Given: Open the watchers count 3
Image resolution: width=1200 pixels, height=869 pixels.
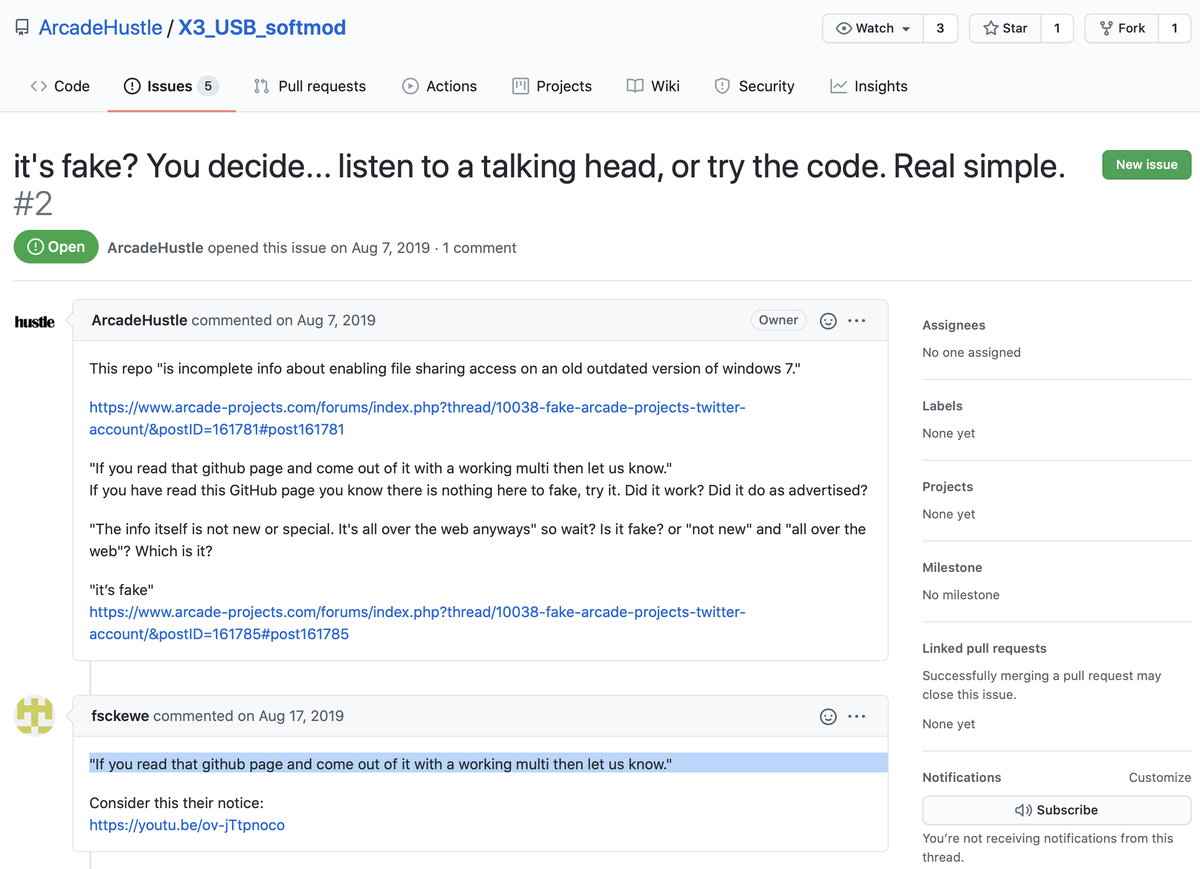Looking at the screenshot, I should point(940,28).
